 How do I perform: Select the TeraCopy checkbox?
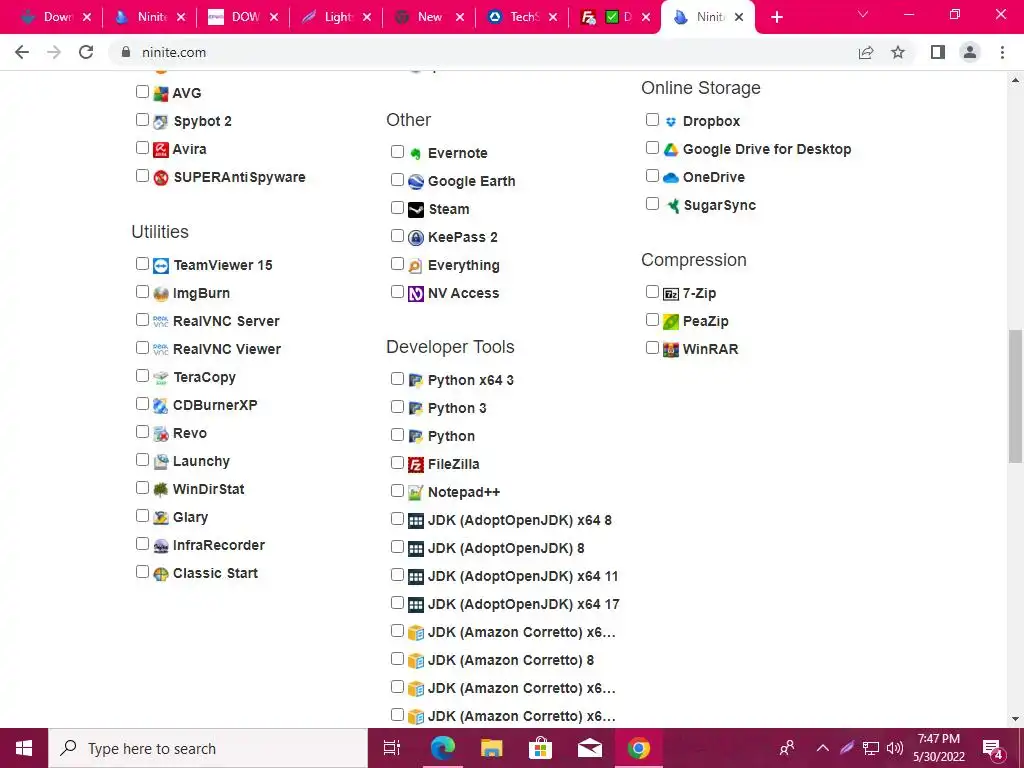coord(142,376)
